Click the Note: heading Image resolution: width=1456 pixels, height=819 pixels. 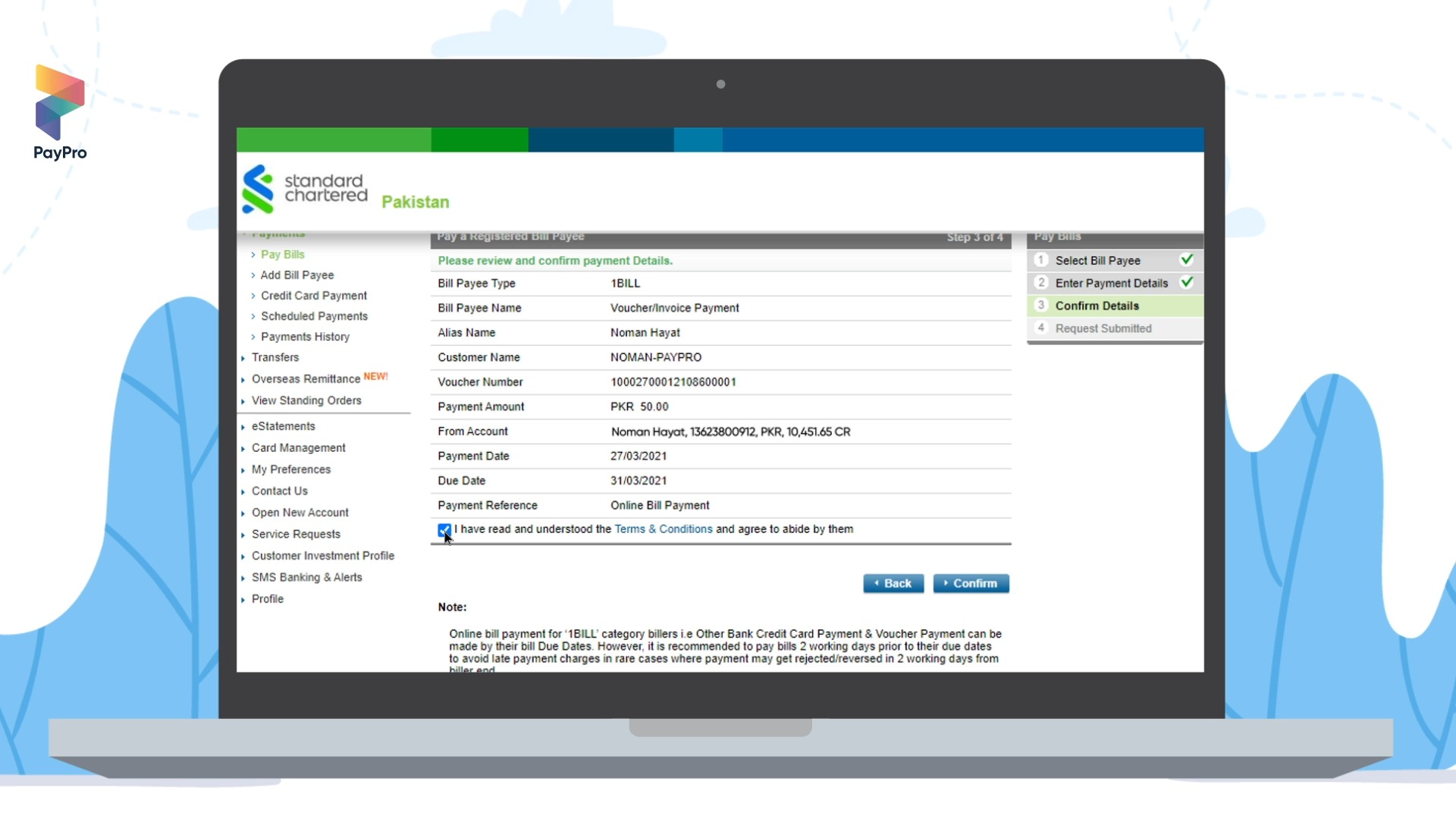[452, 607]
